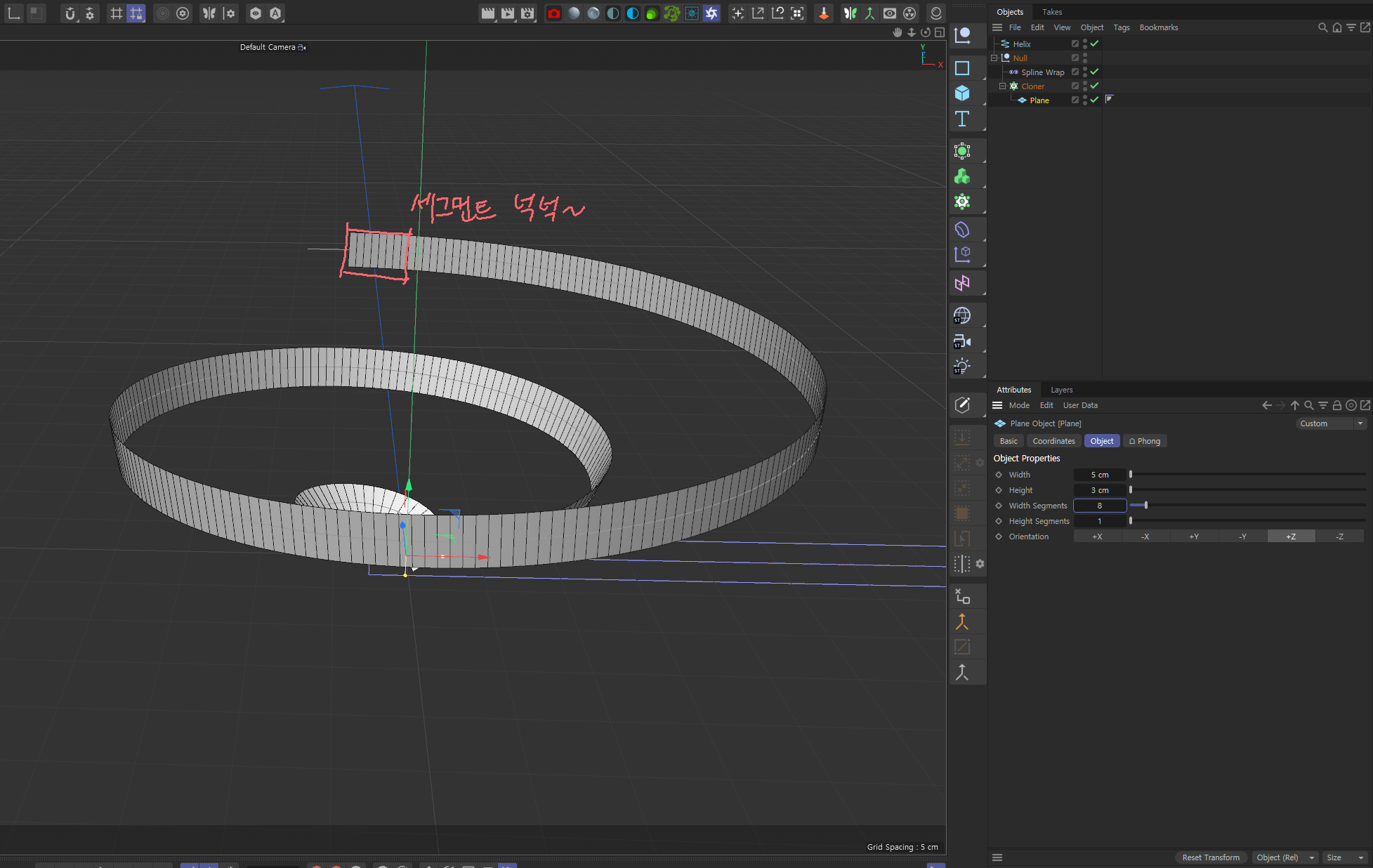Lock the Attributes manager element
The image size is (1373, 868).
(x=1336, y=405)
